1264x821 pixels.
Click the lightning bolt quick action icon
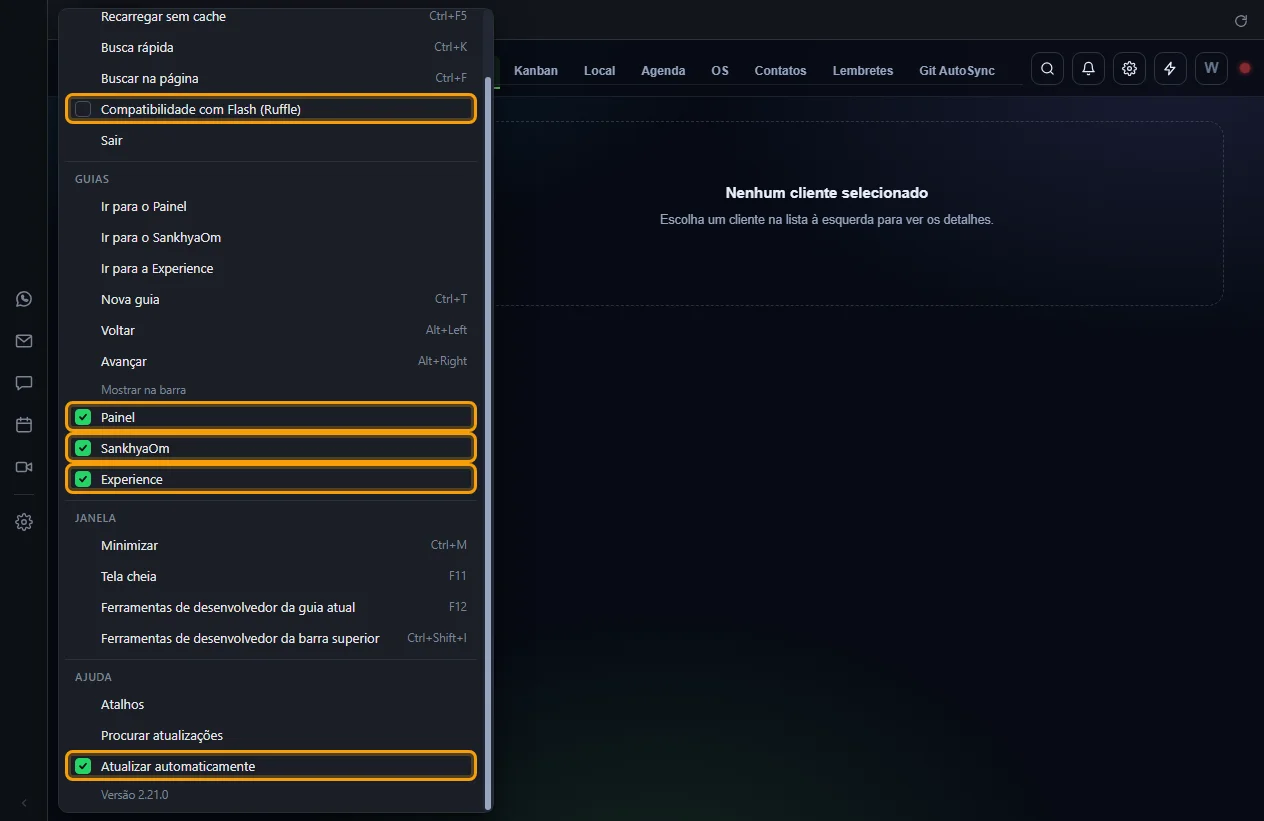coord(1170,69)
